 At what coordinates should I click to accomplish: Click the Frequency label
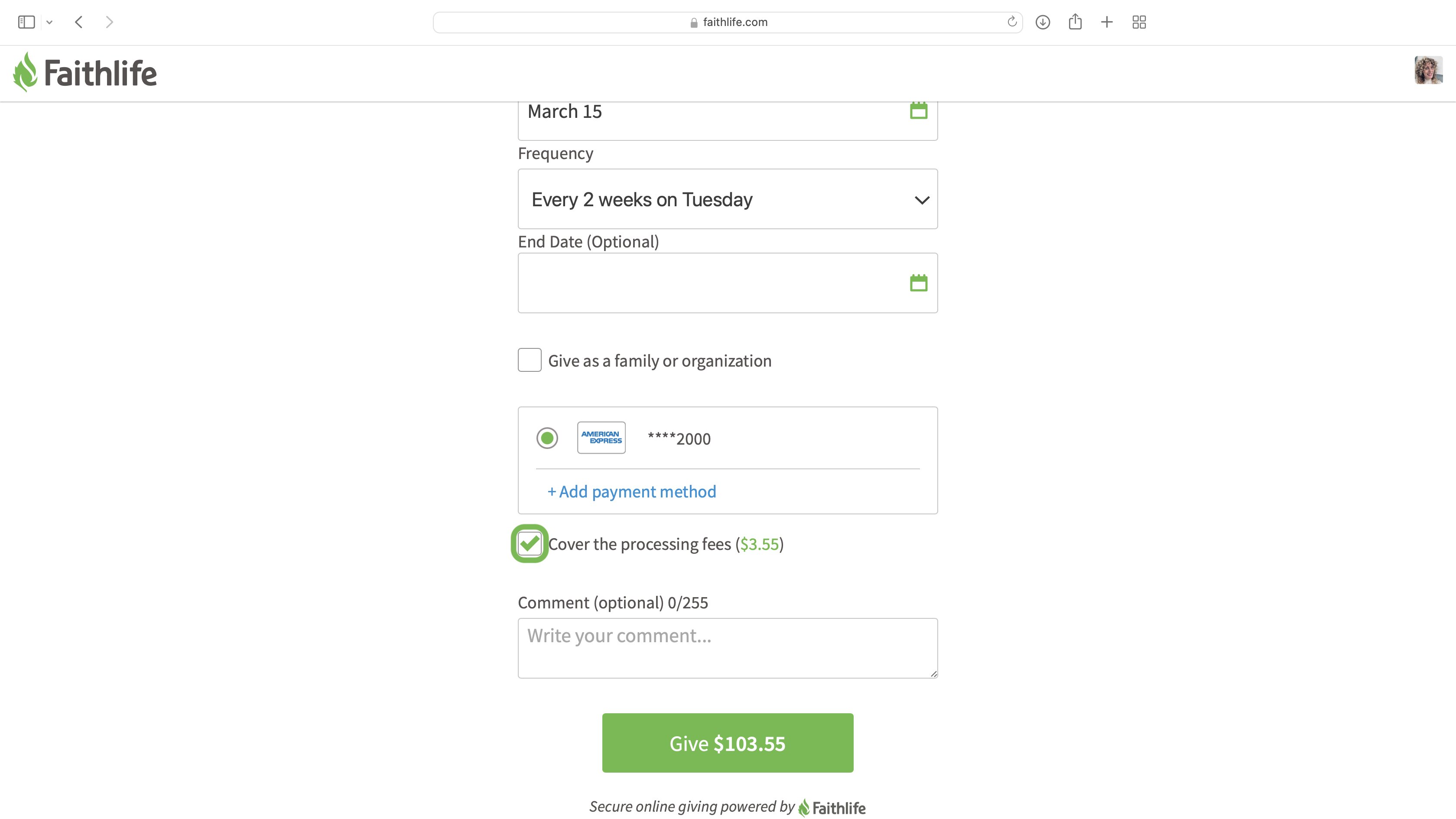pos(555,154)
